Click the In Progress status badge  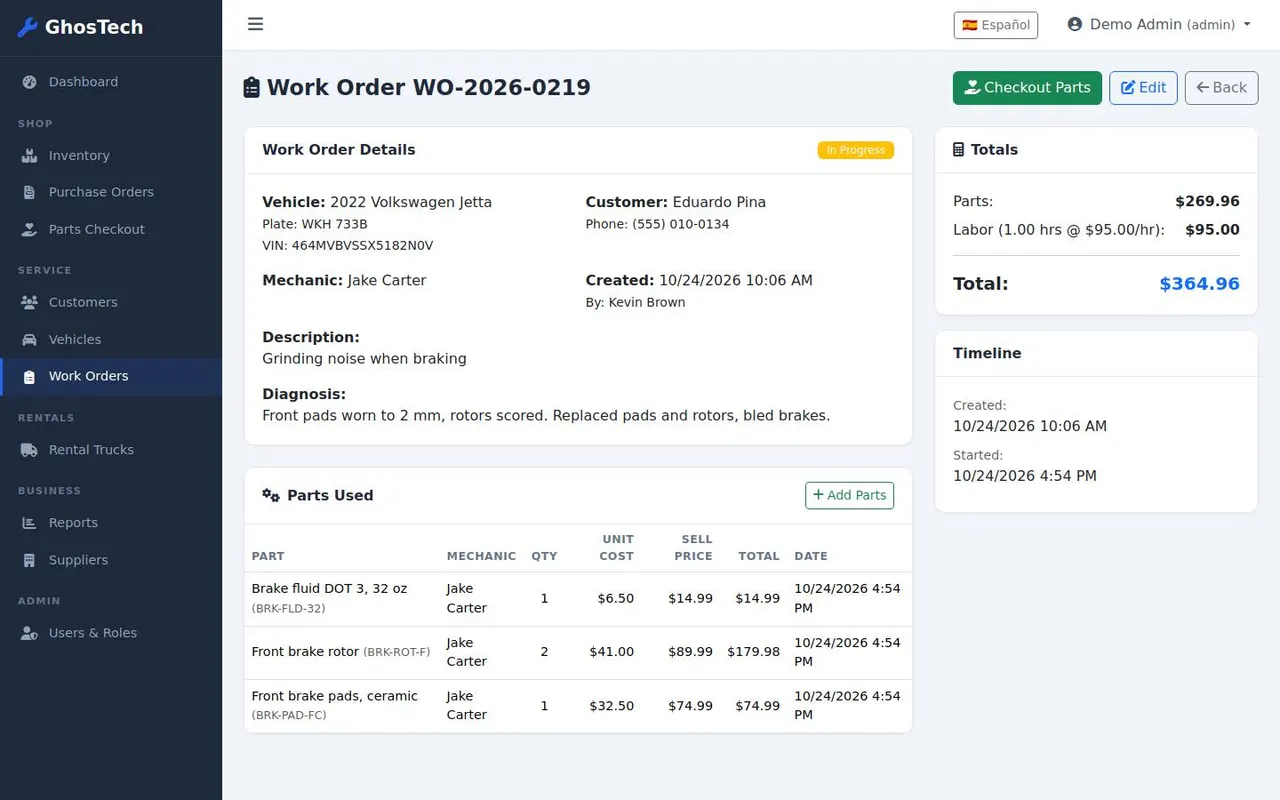click(x=855, y=150)
